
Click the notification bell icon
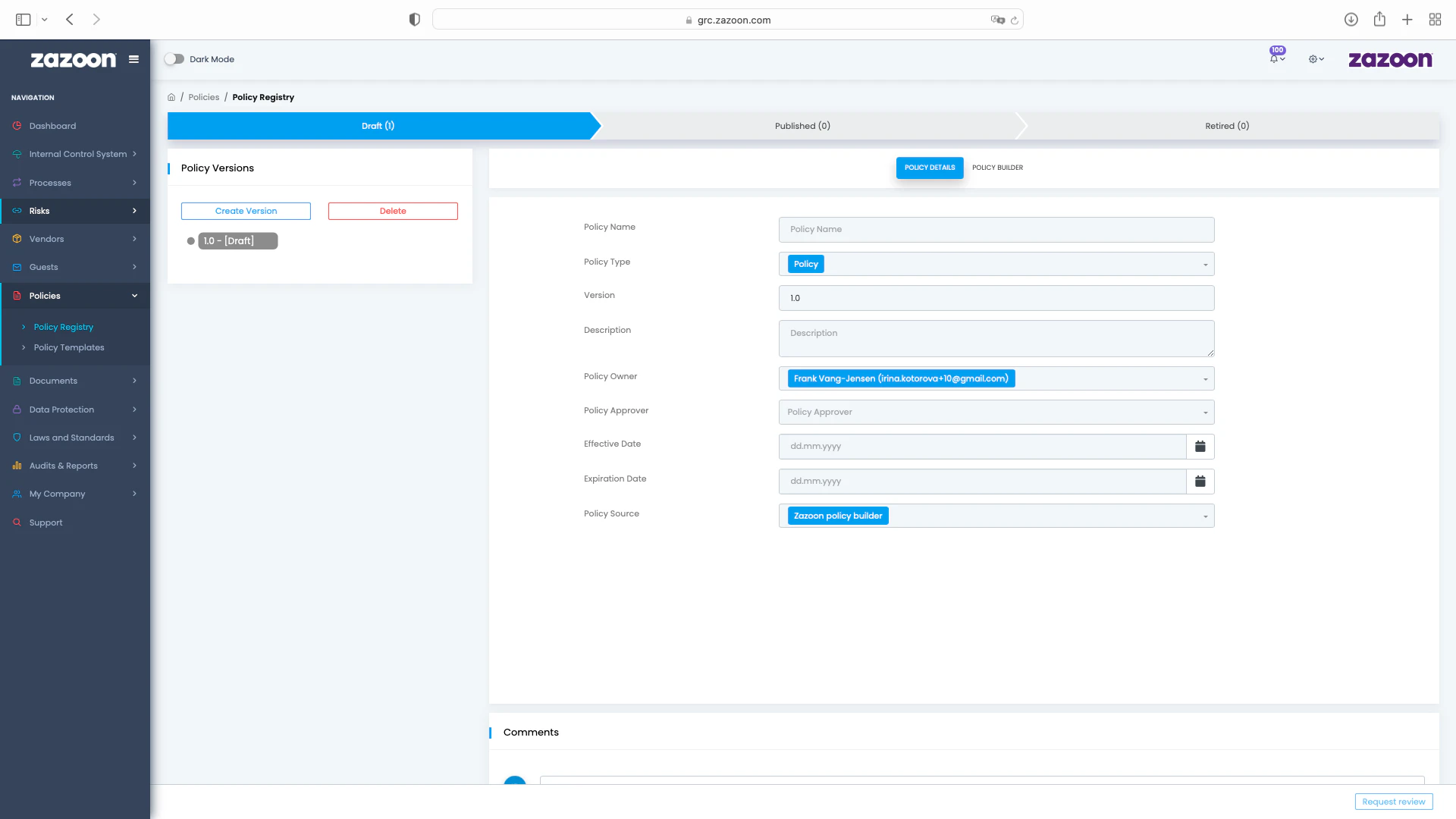1273,58
